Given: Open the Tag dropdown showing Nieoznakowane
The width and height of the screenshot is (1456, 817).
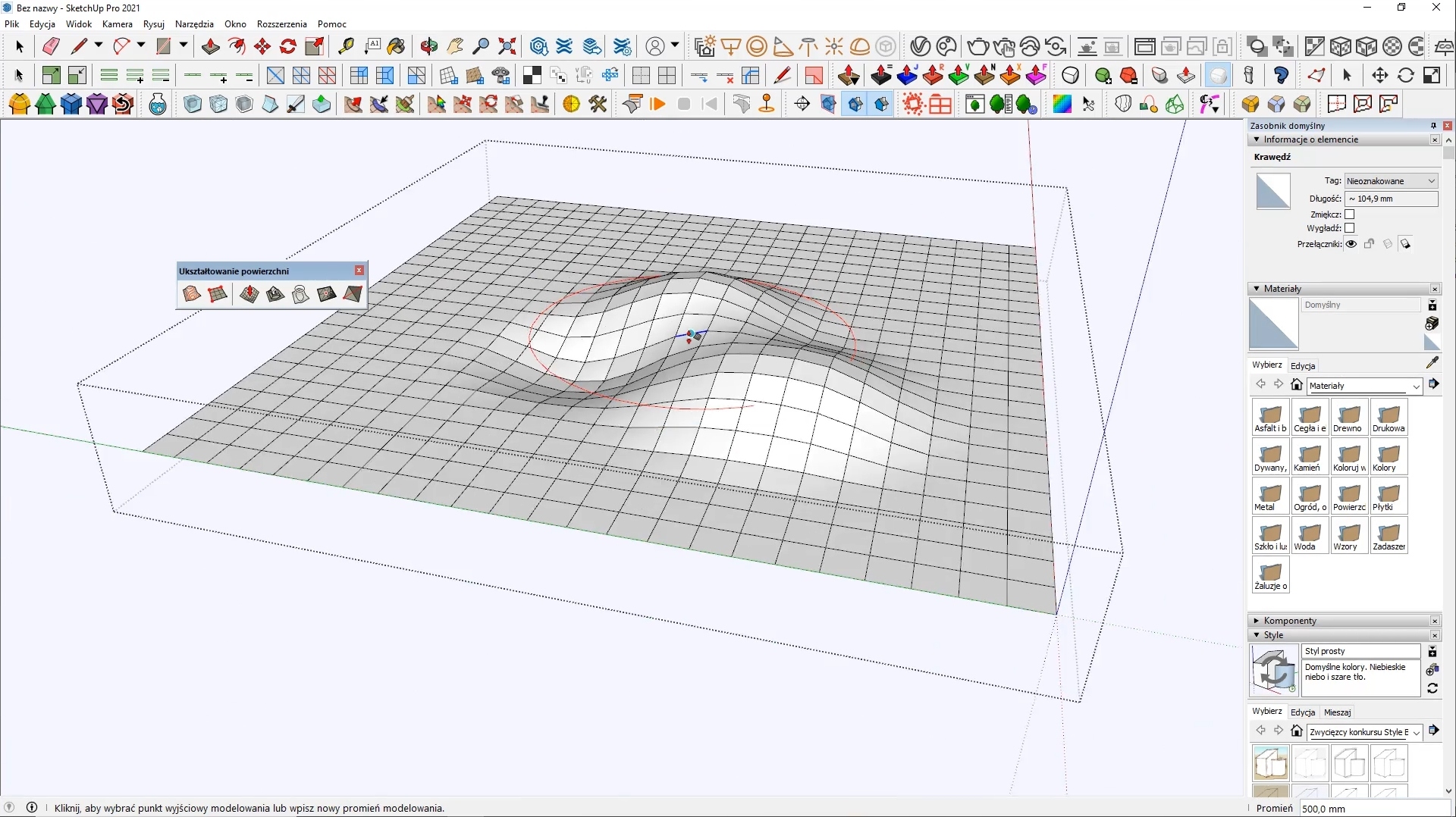Looking at the screenshot, I should [x=1391, y=181].
